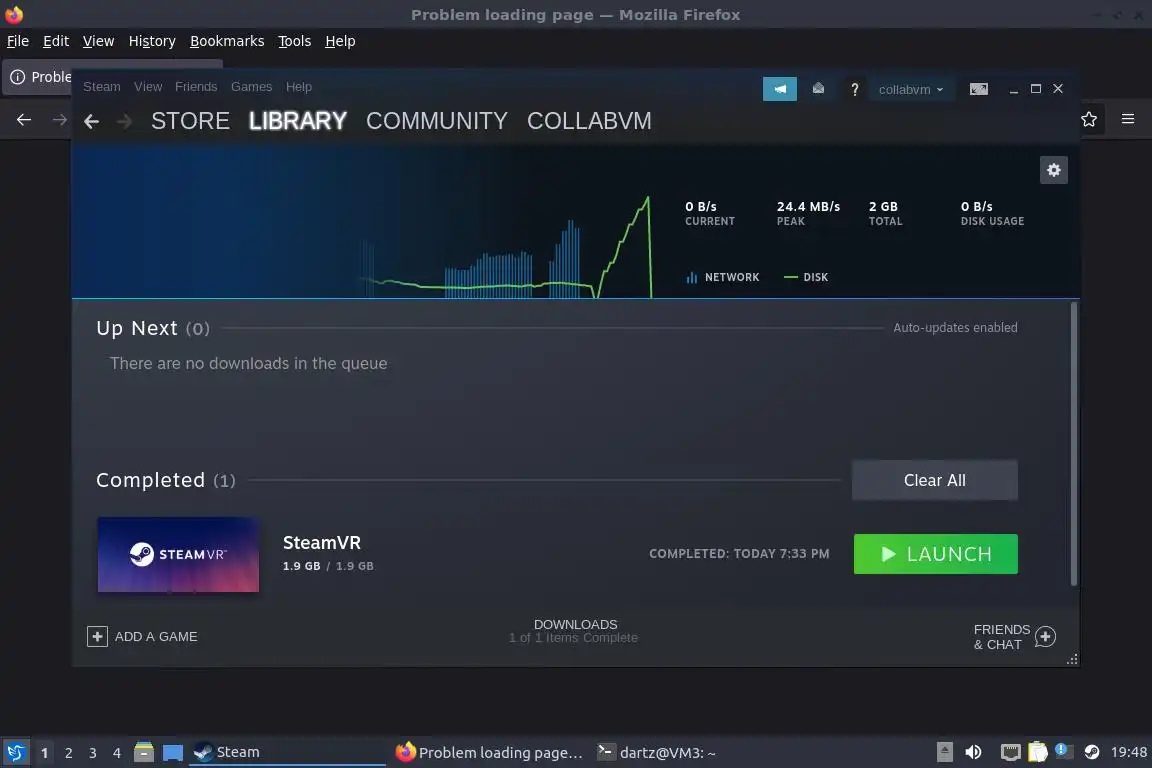Viewport: 1152px width, 768px height.
Task: Click ADD A GAME label
Action: pos(156,636)
